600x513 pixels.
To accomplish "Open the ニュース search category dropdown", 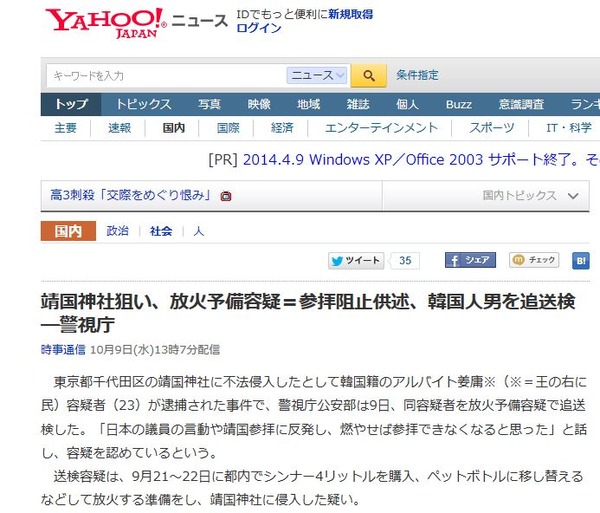I will click(317, 75).
